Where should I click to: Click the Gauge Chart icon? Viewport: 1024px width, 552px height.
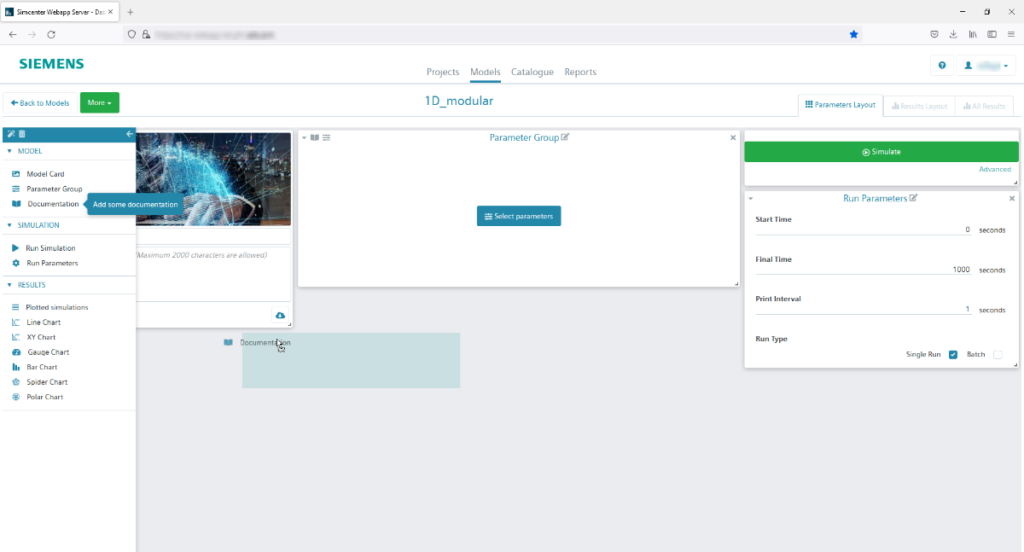click(x=16, y=352)
